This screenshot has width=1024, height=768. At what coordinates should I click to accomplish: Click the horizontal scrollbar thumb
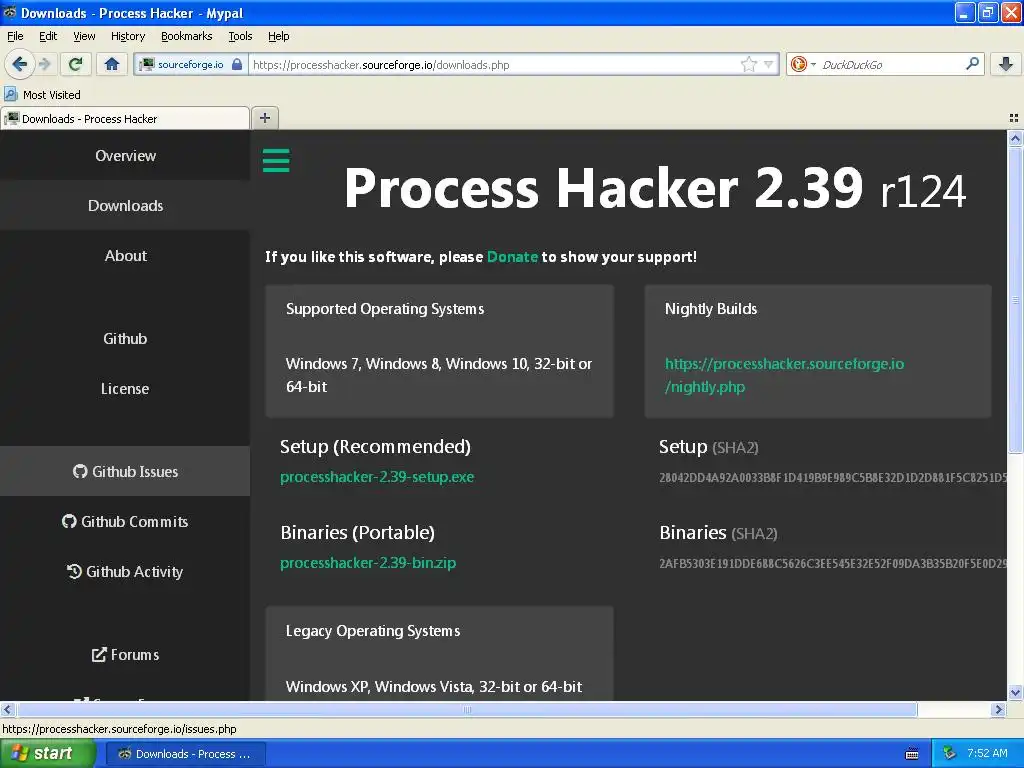pyautogui.click(x=466, y=709)
